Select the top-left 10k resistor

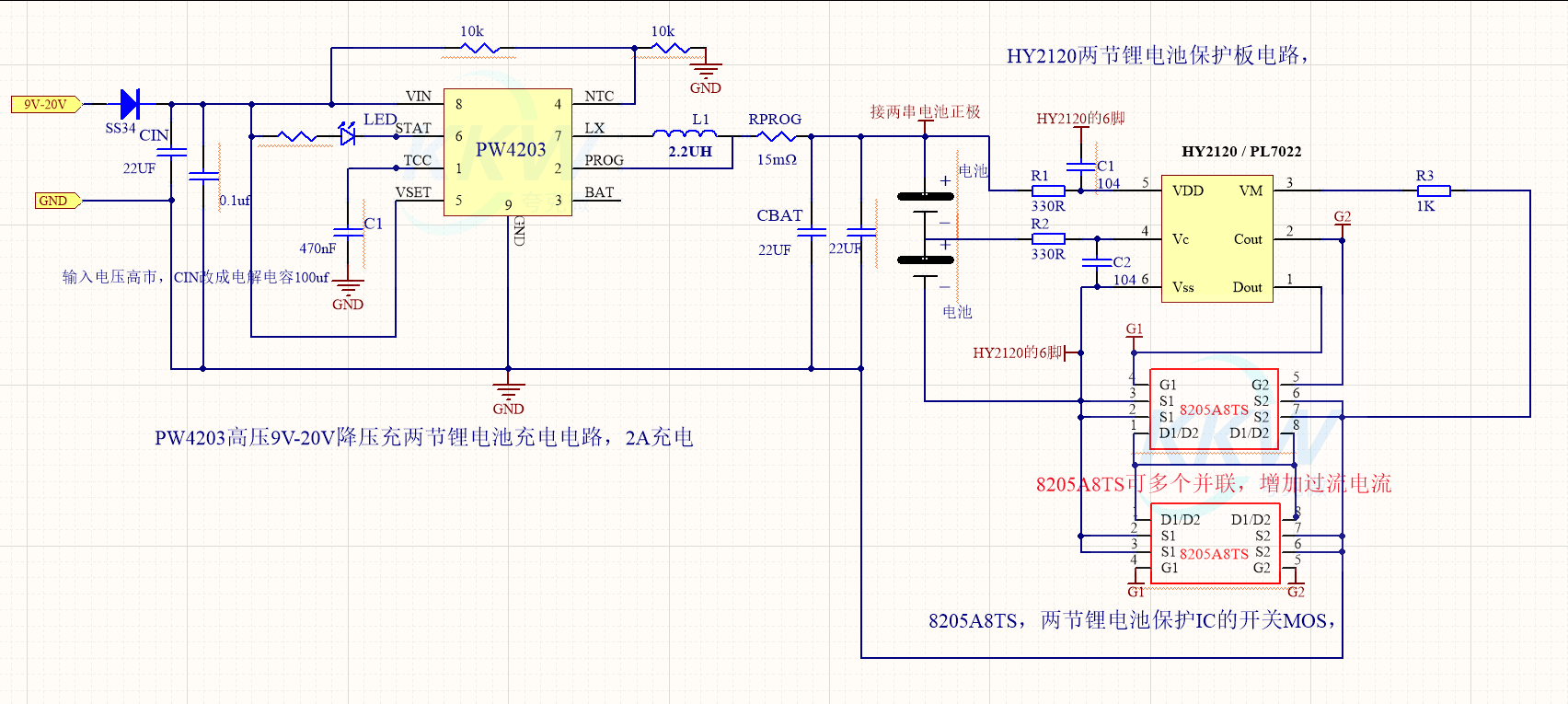[478, 48]
